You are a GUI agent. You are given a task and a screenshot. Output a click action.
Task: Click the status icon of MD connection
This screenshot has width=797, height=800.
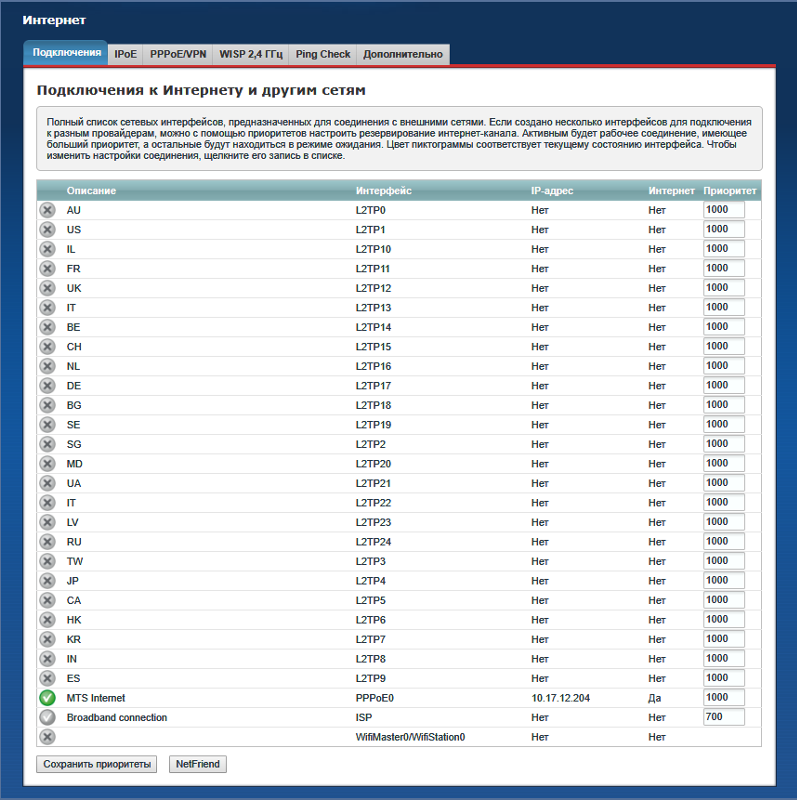[x=47, y=464]
